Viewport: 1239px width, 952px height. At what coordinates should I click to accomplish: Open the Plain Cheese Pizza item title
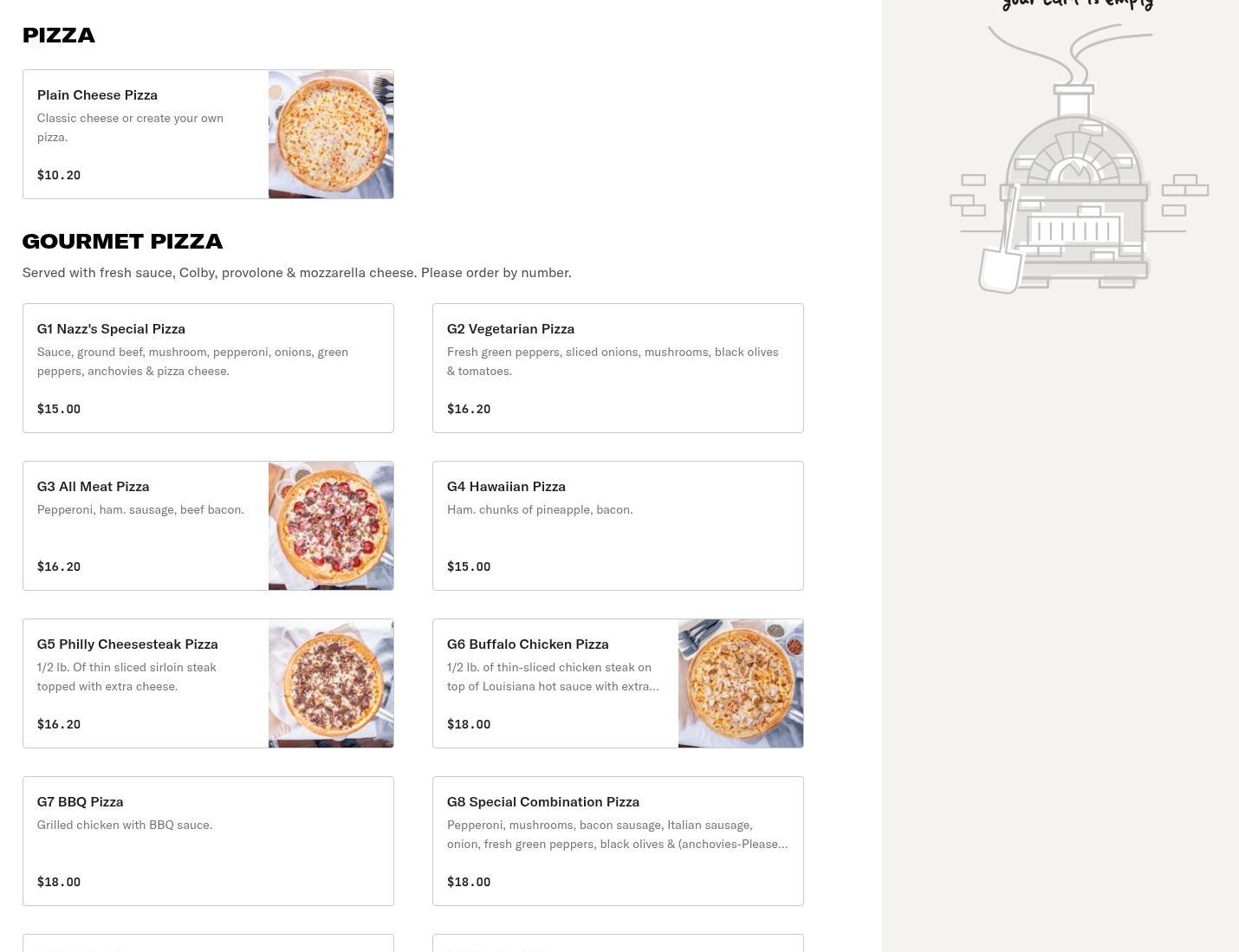pos(97,94)
